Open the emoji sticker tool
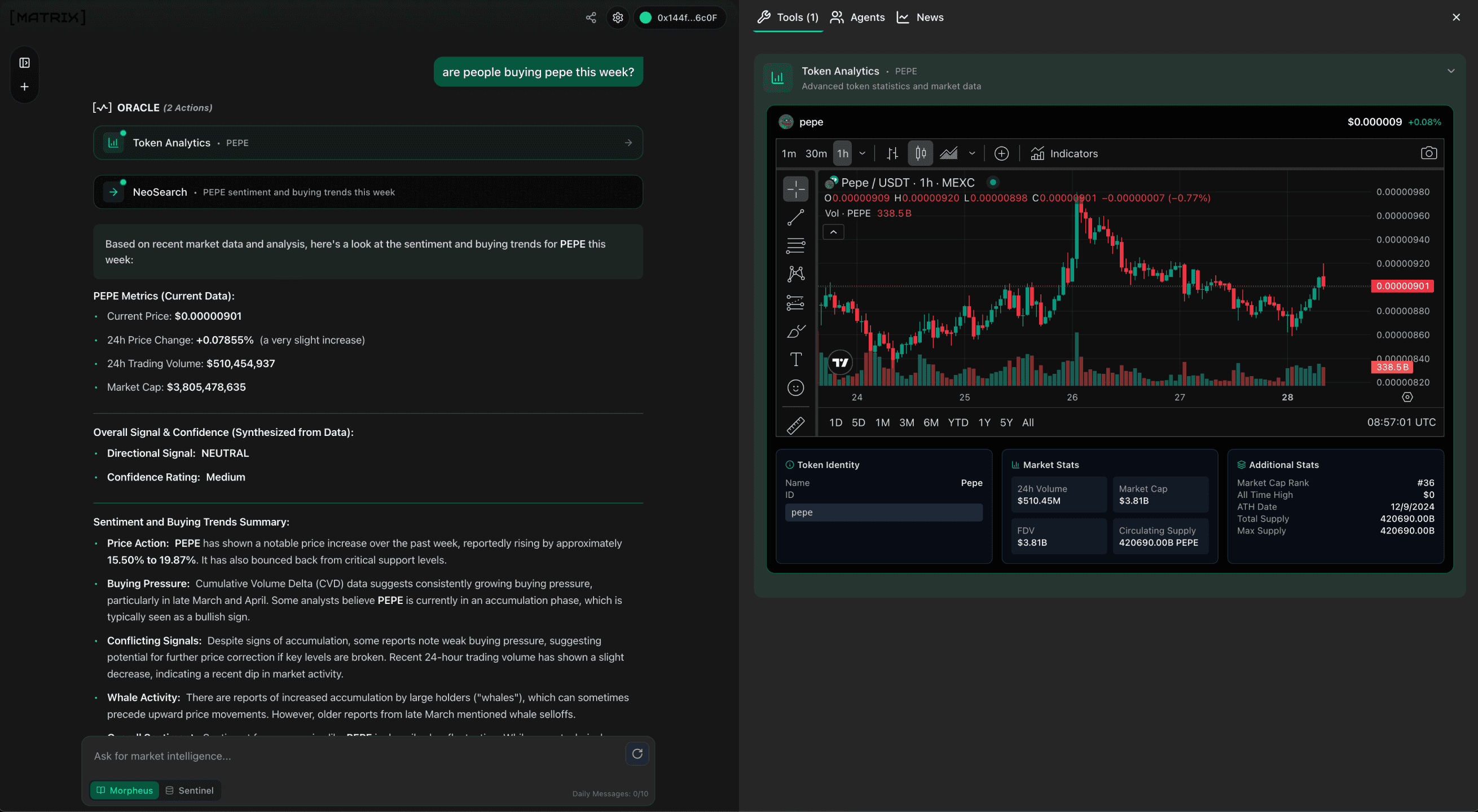The image size is (1478, 812). [797, 387]
